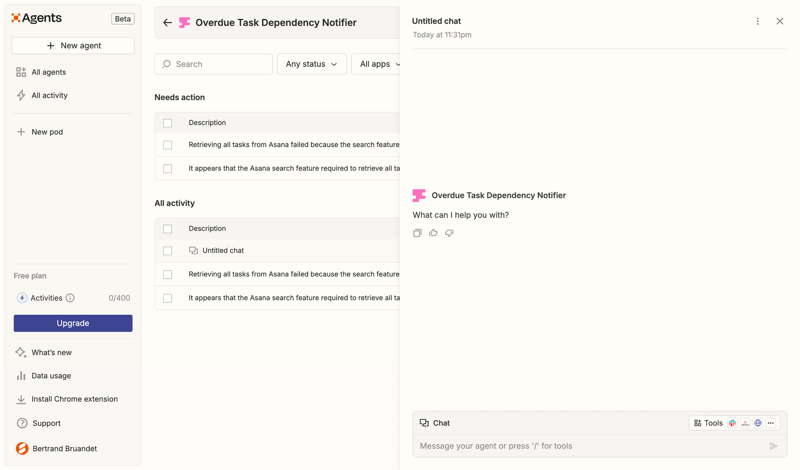
Task: Click the Asana tool icon
Action: coord(745,423)
